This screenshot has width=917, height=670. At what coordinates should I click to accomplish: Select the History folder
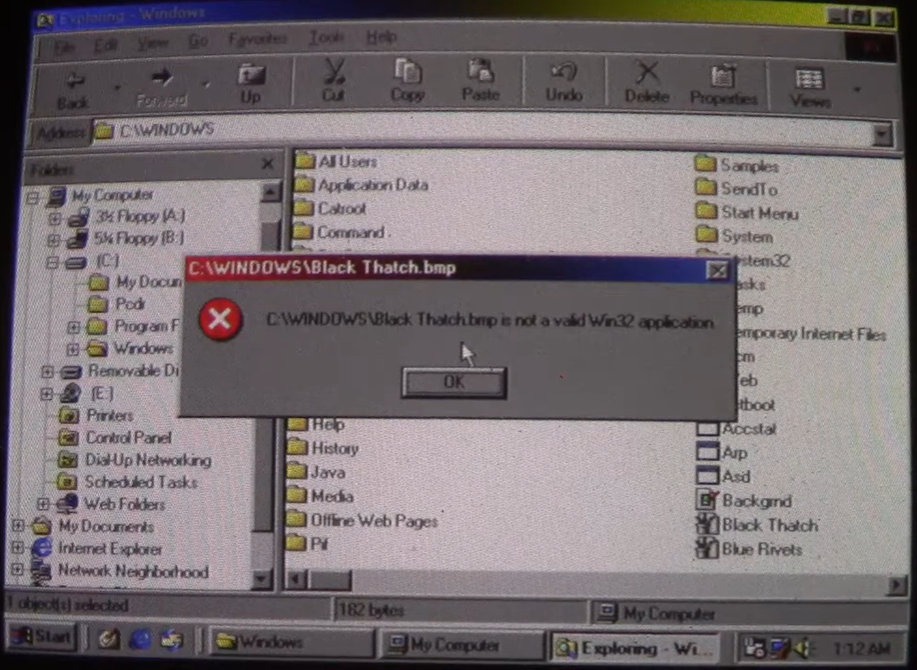(x=335, y=448)
